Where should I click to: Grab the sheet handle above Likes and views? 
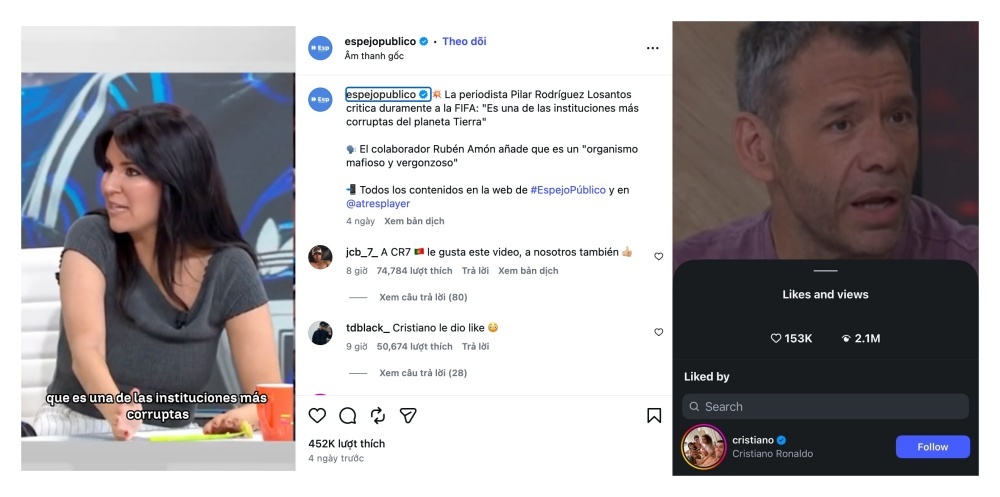[825, 271]
